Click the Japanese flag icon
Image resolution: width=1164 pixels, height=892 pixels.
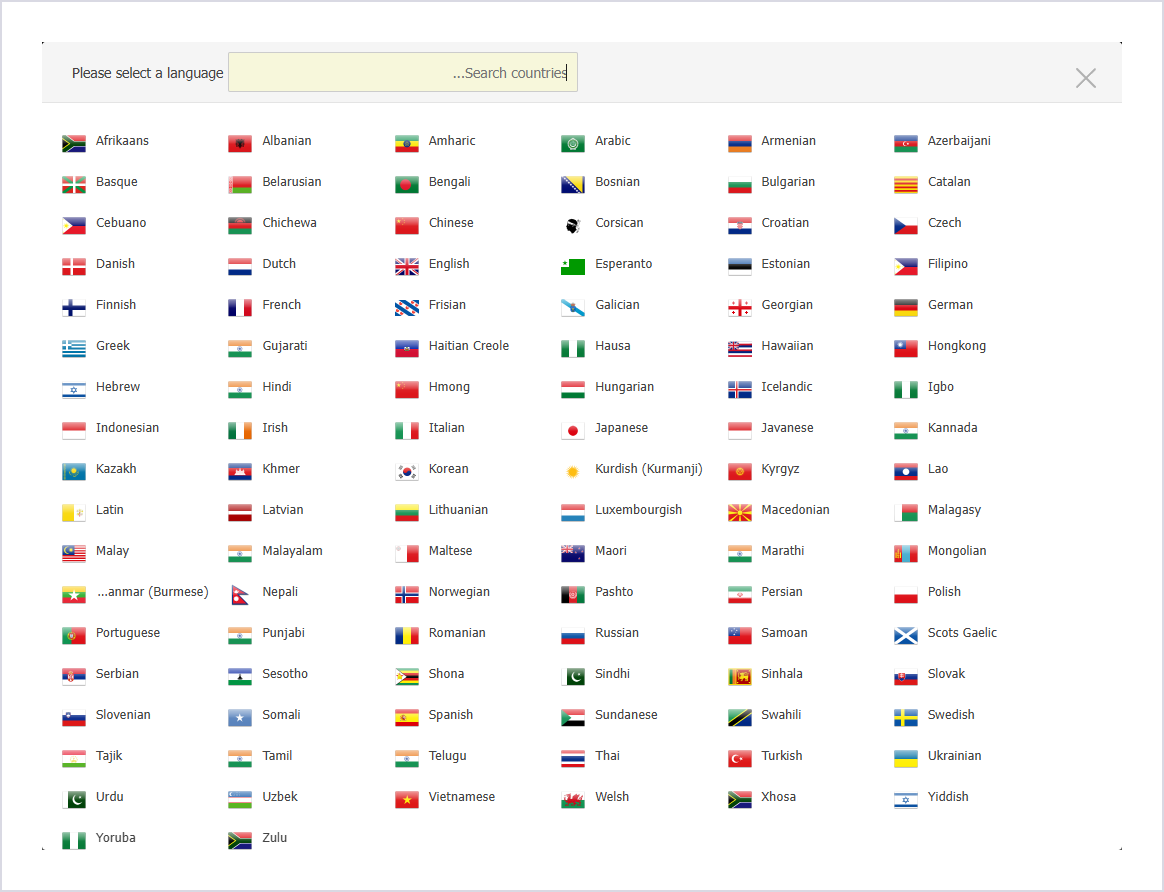click(x=572, y=430)
